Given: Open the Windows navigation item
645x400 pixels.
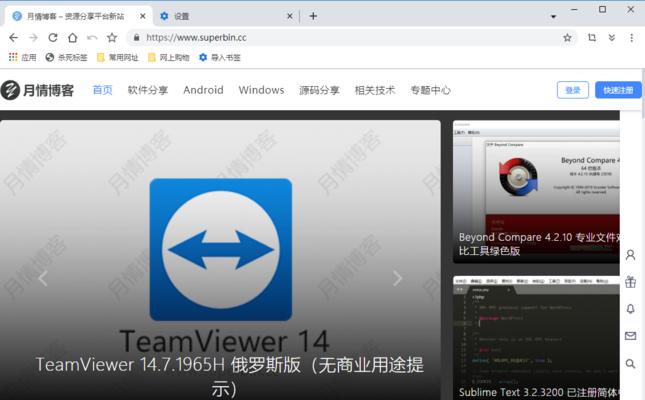Looking at the screenshot, I should tap(261, 90).
